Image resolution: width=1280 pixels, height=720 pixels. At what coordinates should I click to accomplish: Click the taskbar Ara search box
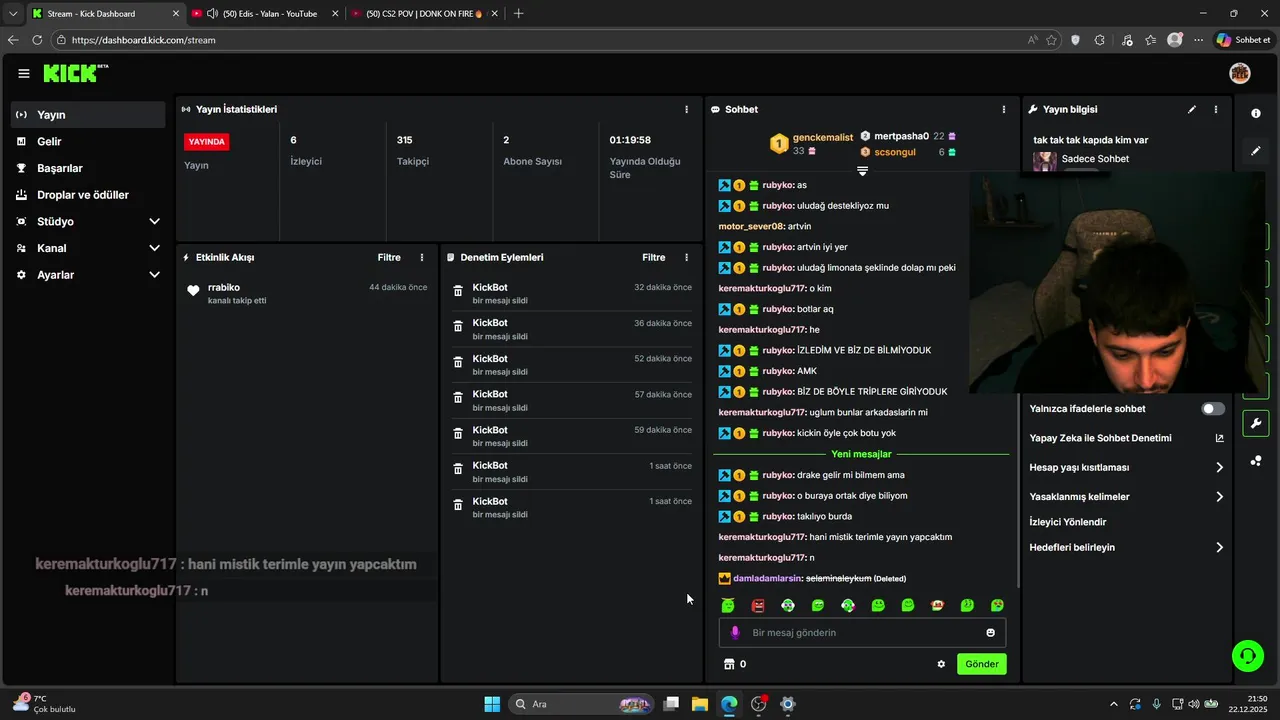582,704
